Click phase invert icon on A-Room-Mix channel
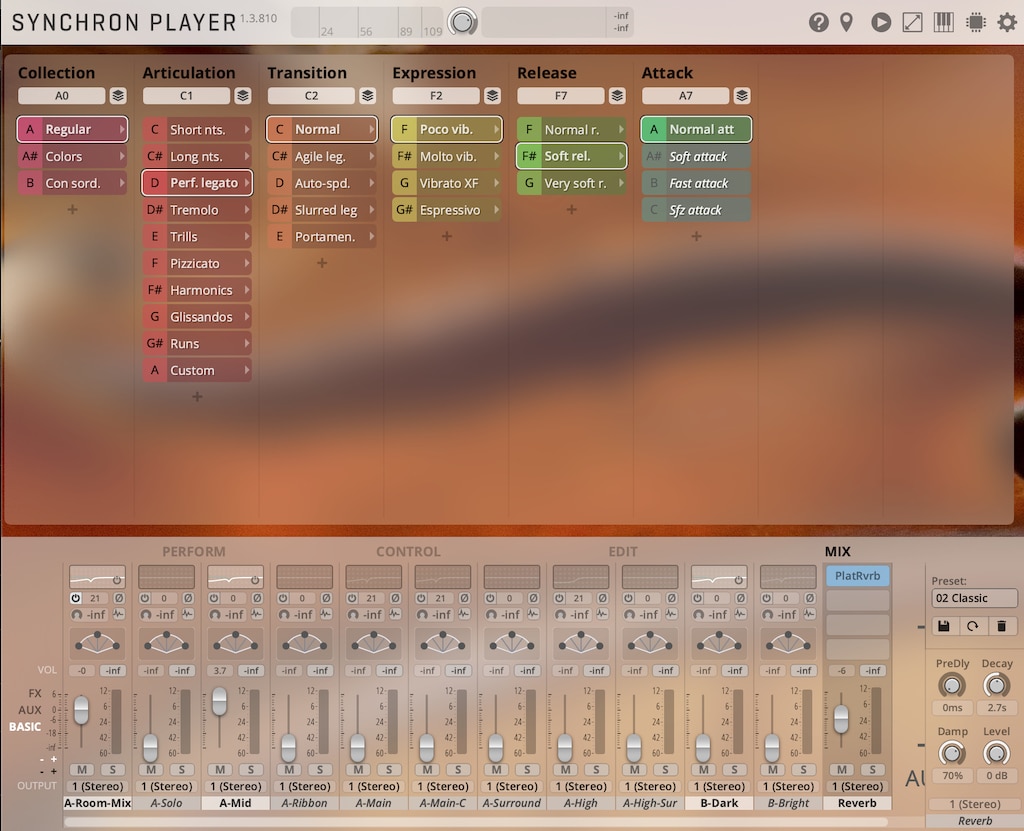The height and width of the screenshot is (831, 1024). [x=119, y=598]
